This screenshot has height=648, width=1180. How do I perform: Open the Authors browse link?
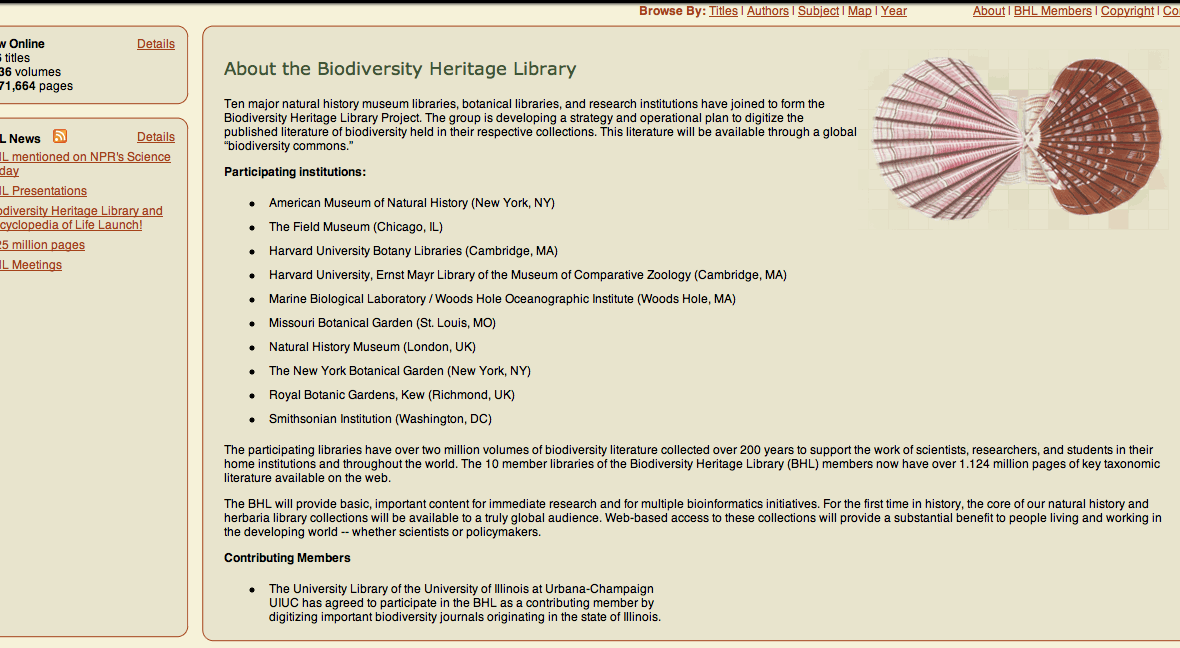[768, 11]
